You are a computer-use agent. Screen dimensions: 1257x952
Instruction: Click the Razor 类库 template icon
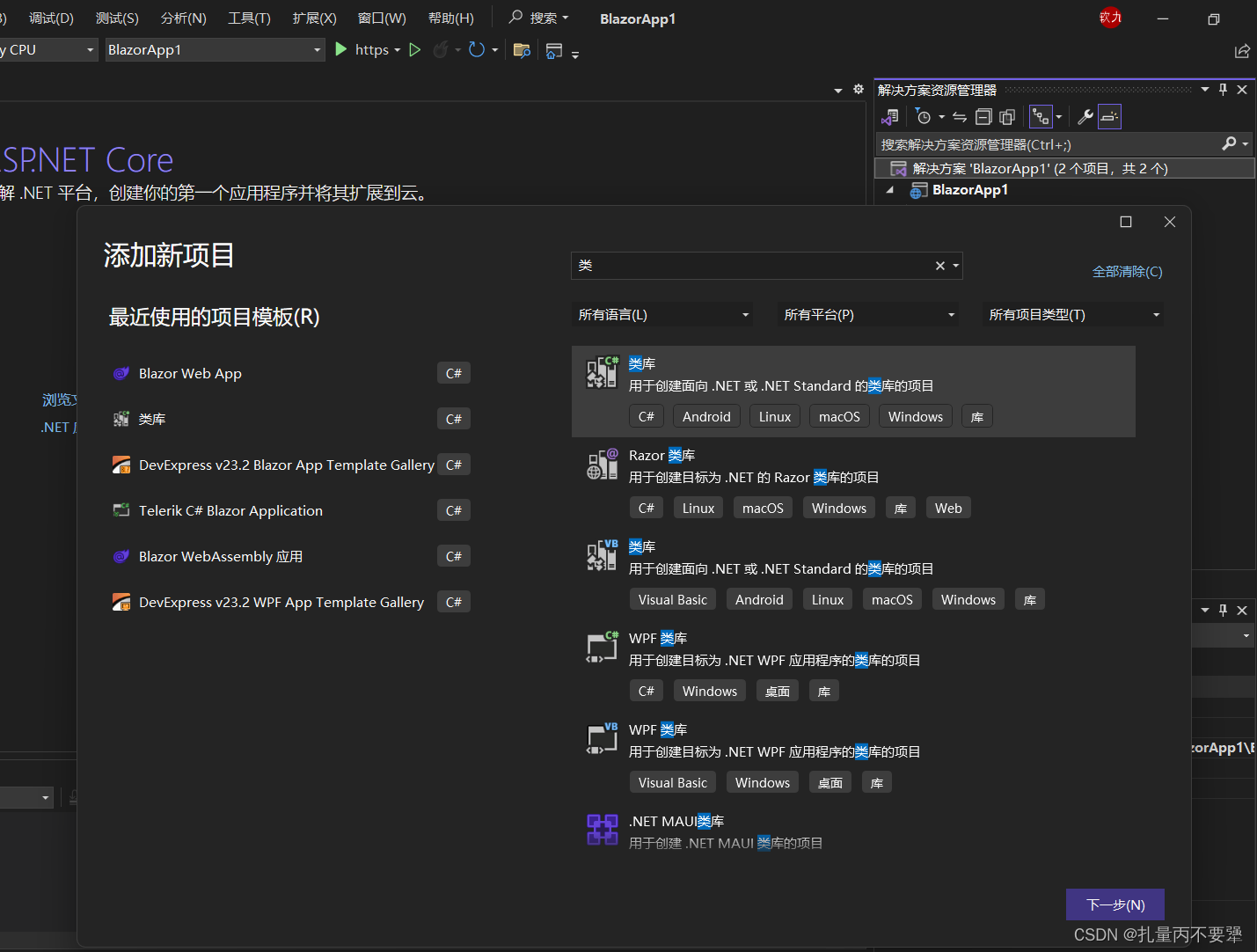[603, 465]
